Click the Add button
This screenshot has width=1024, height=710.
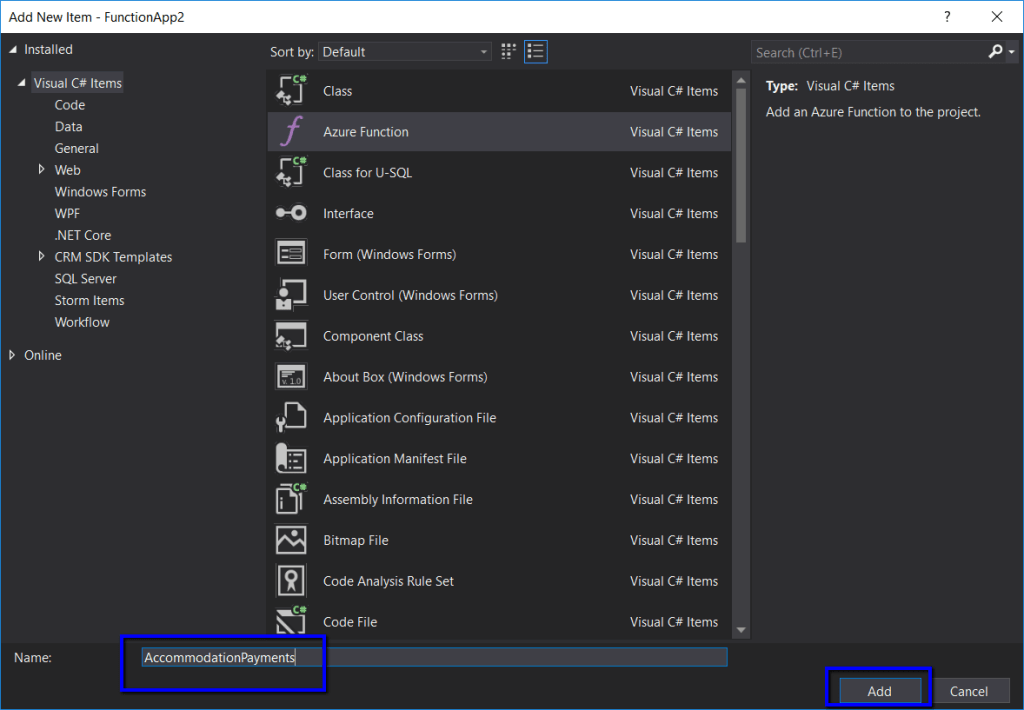879,691
